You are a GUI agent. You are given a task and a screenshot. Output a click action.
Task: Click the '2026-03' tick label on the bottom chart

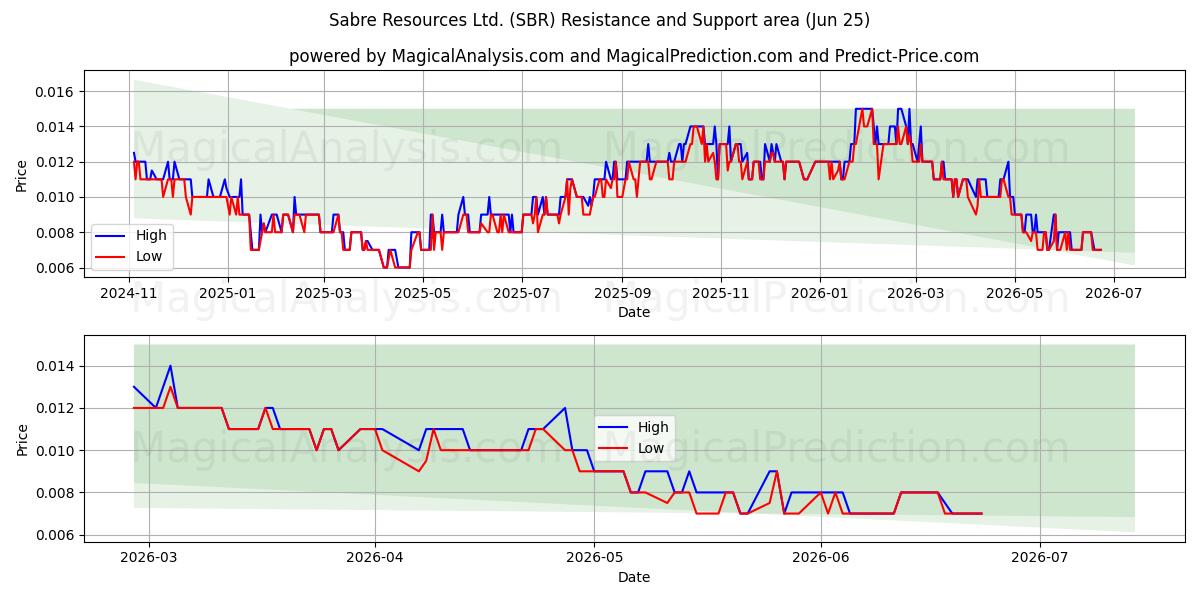pos(149,556)
